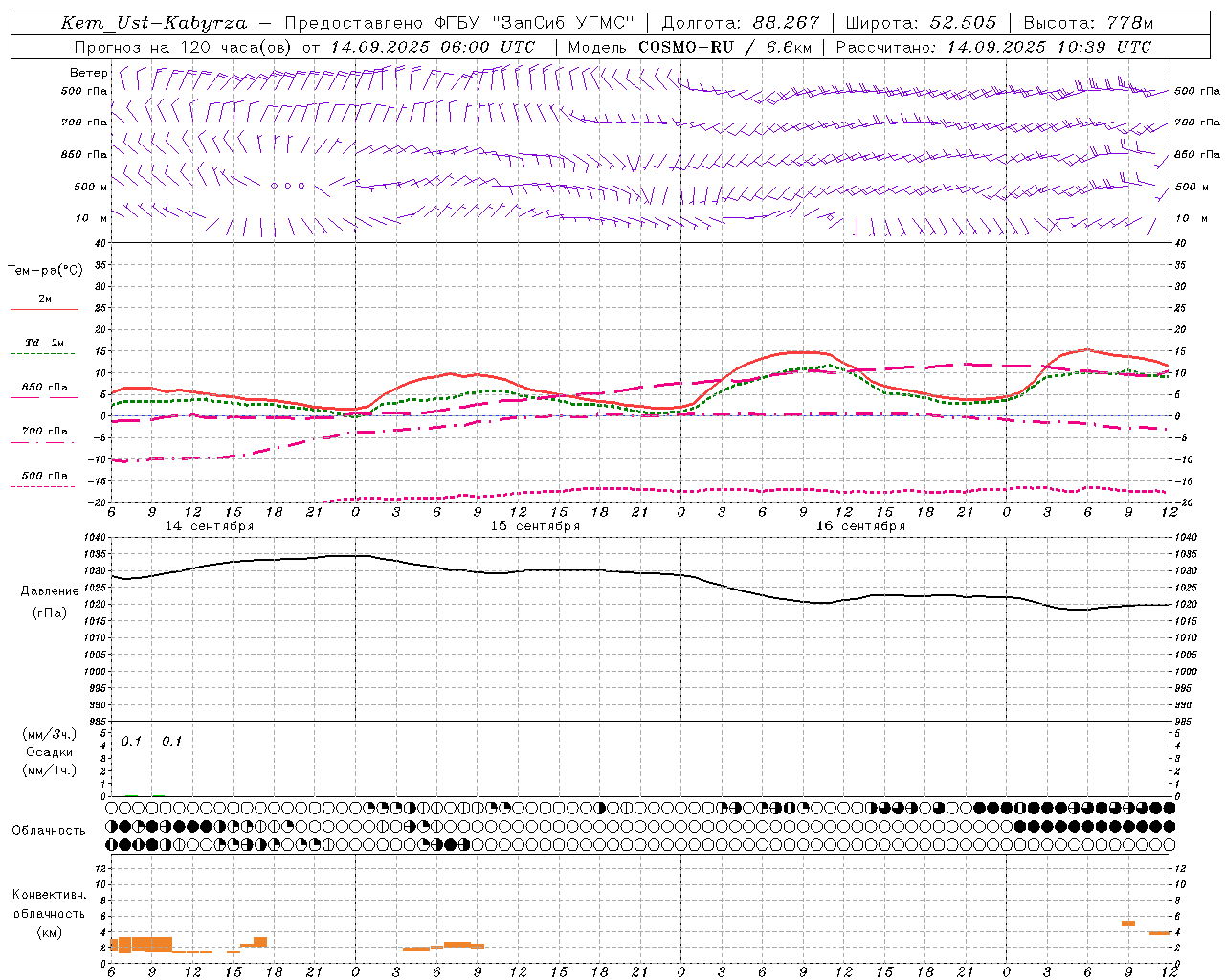Select the (мм/1ч.) precipitation unit label
1225x980 pixels.
click(50, 770)
